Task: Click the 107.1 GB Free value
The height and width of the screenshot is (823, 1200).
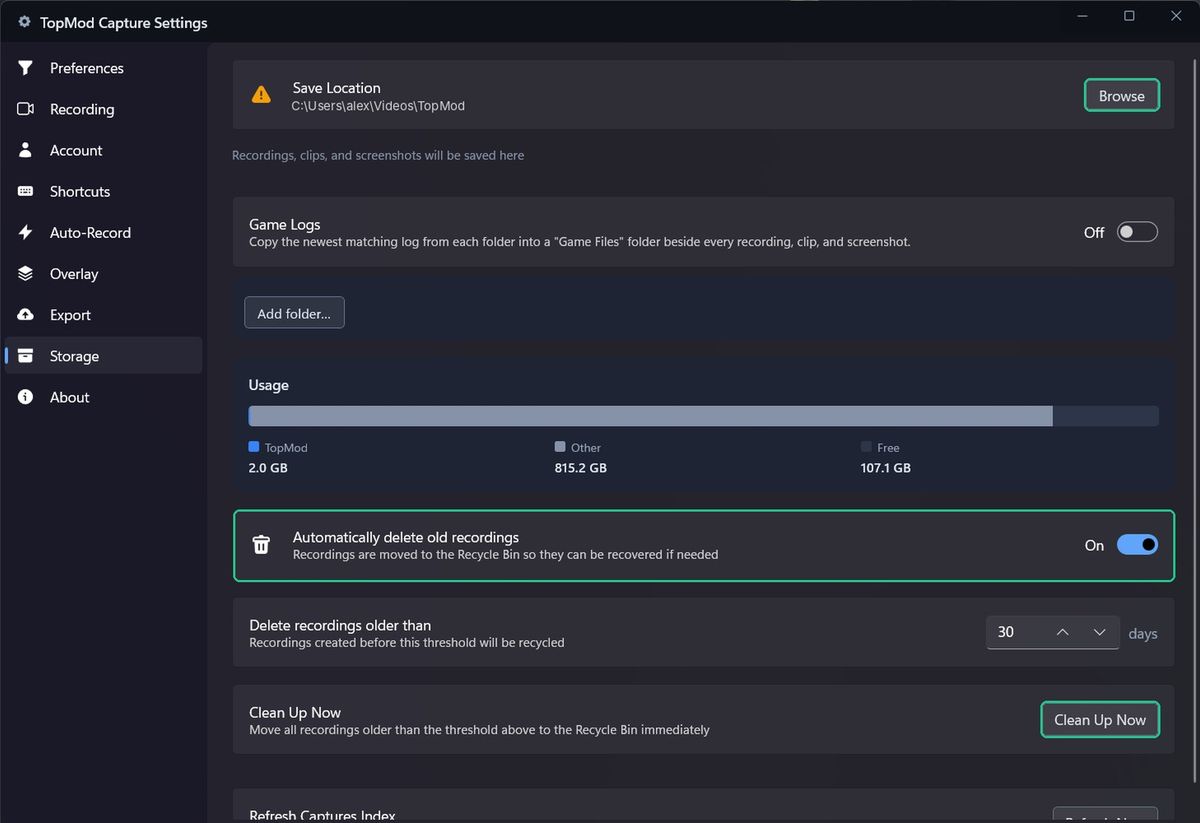Action: [886, 468]
